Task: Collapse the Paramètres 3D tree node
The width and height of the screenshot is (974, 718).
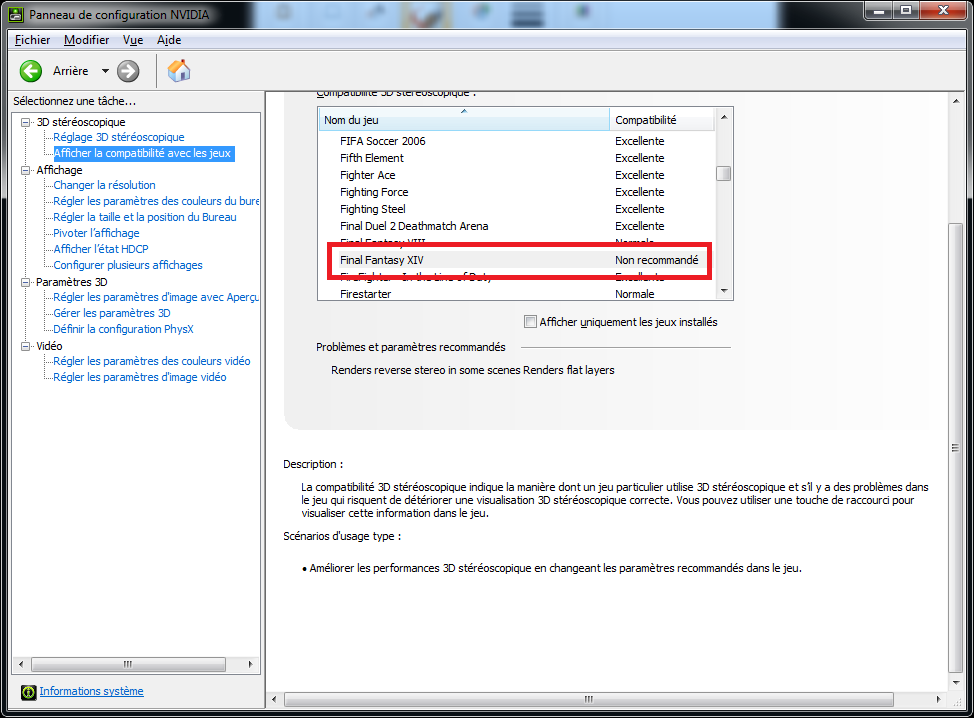Action: [25, 282]
